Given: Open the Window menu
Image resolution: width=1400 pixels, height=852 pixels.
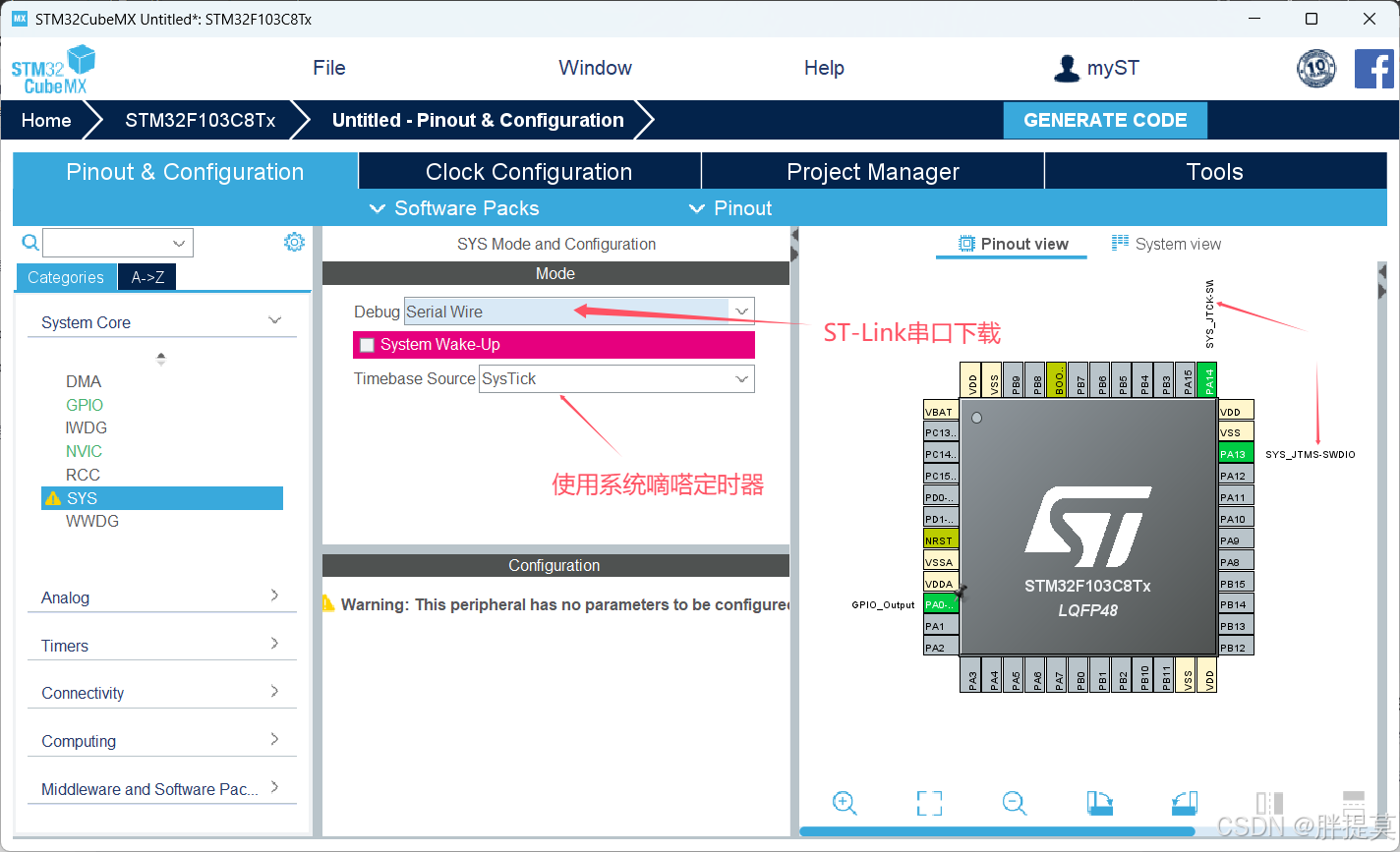Looking at the screenshot, I should click(x=595, y=68).
